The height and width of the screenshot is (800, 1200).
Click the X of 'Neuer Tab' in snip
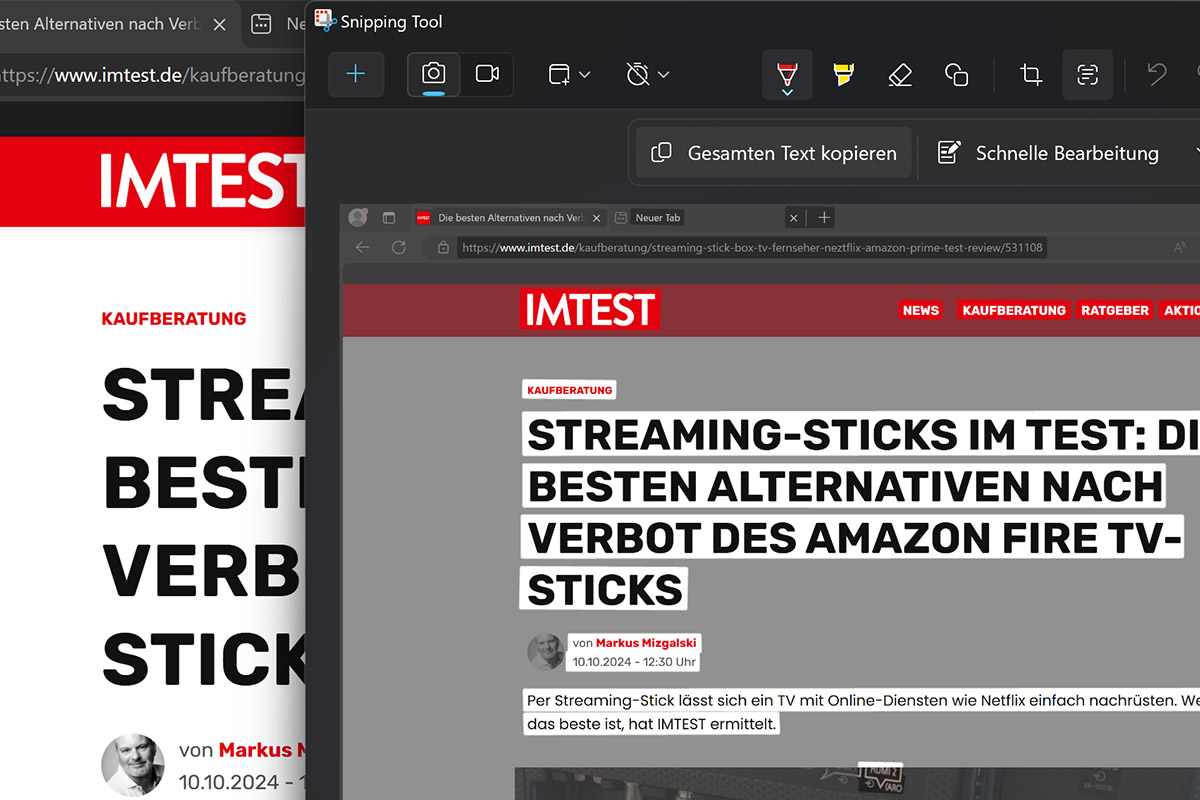pos(794,217)
